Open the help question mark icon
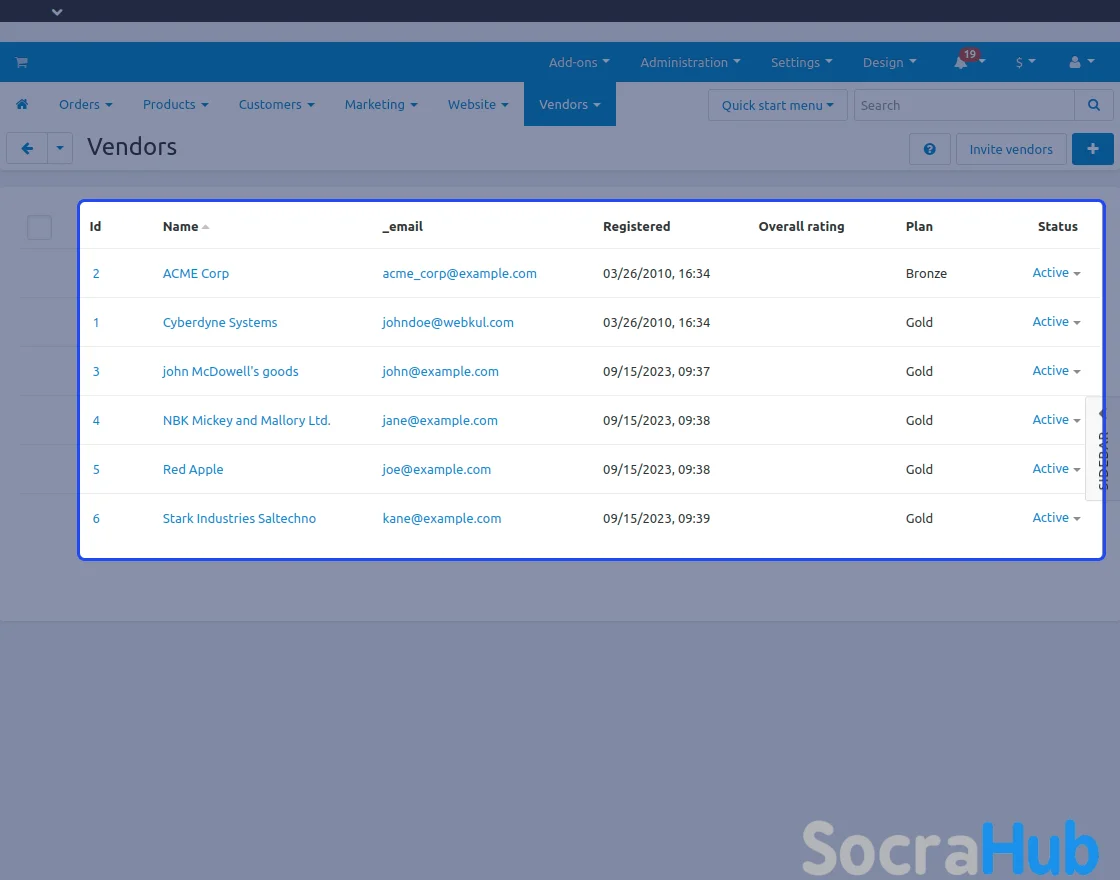 (x=929, y=149)
